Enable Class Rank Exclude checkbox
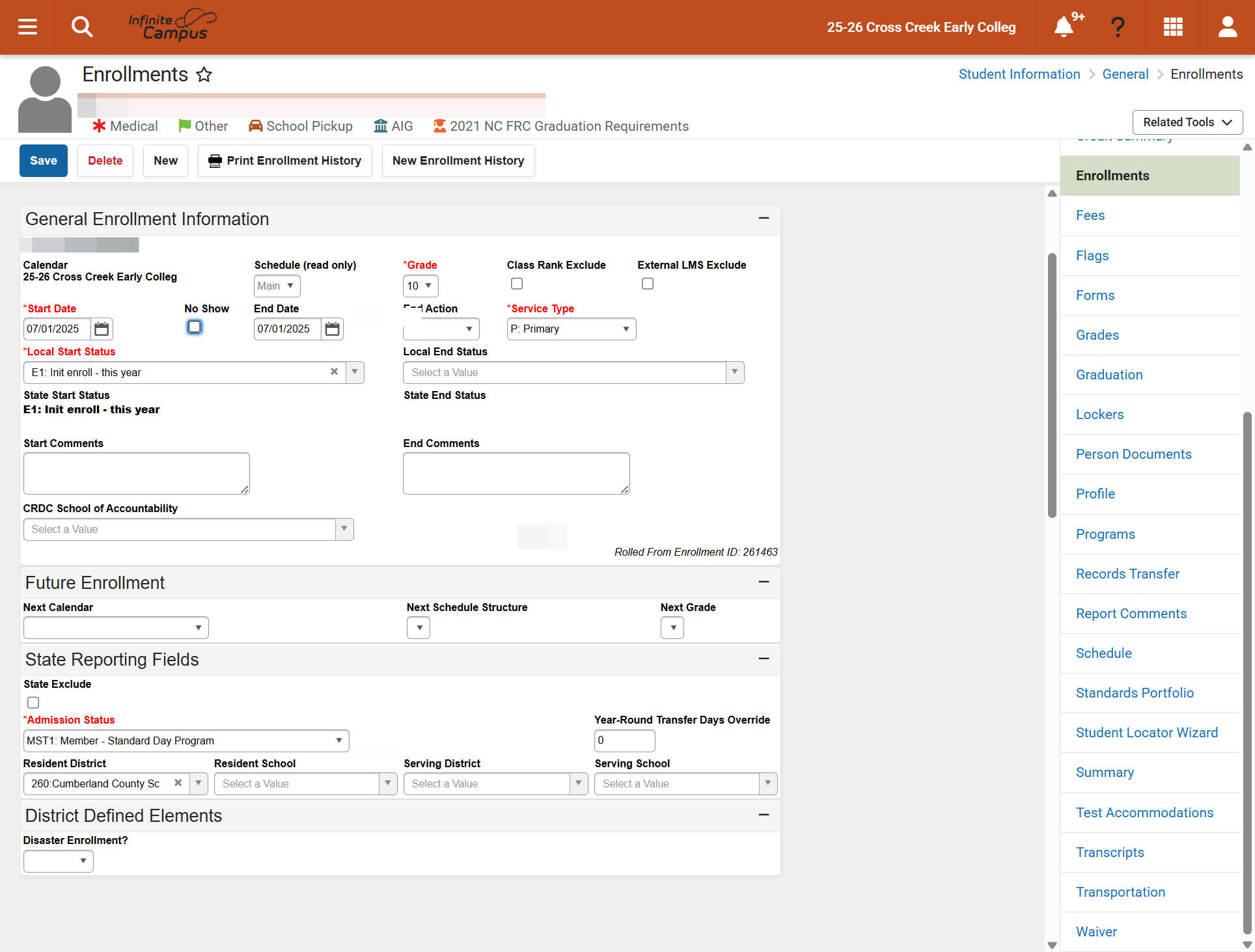The height and width of the screenshot is (952, 1255). (x=517, y=284)
